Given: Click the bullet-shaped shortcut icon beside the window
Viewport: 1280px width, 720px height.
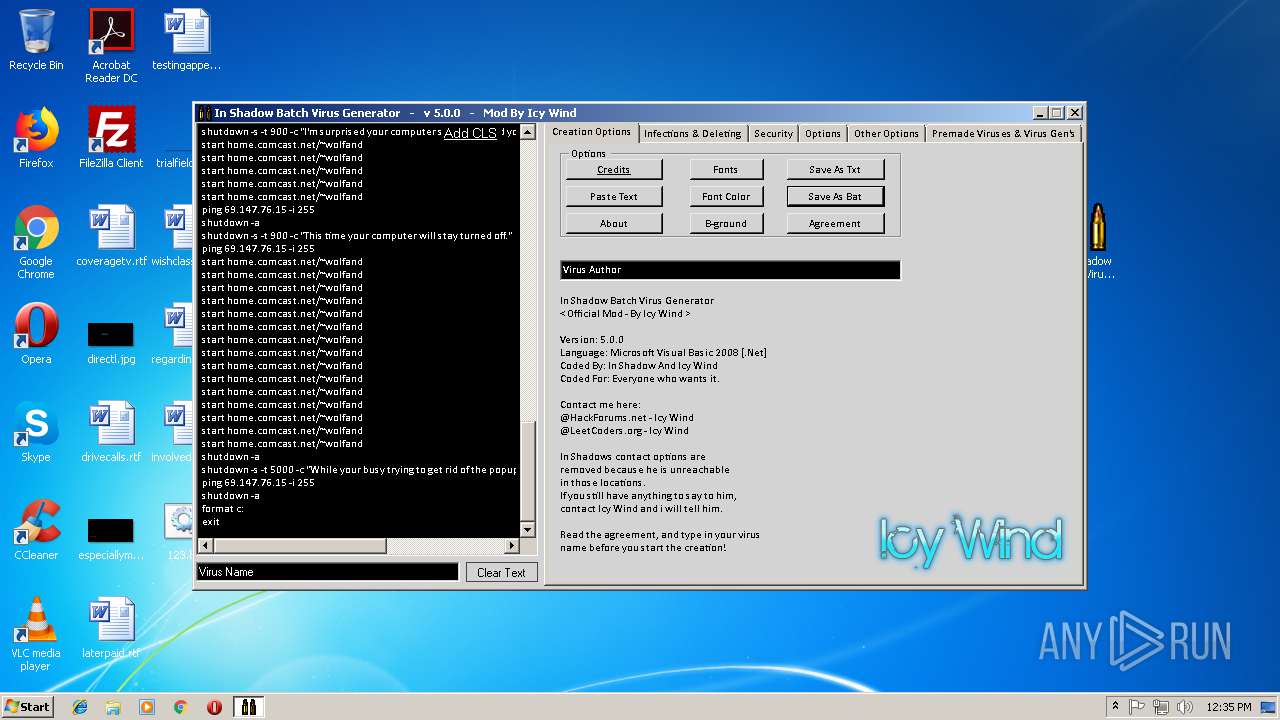Looking at the screenshot, I should 1097,228.
